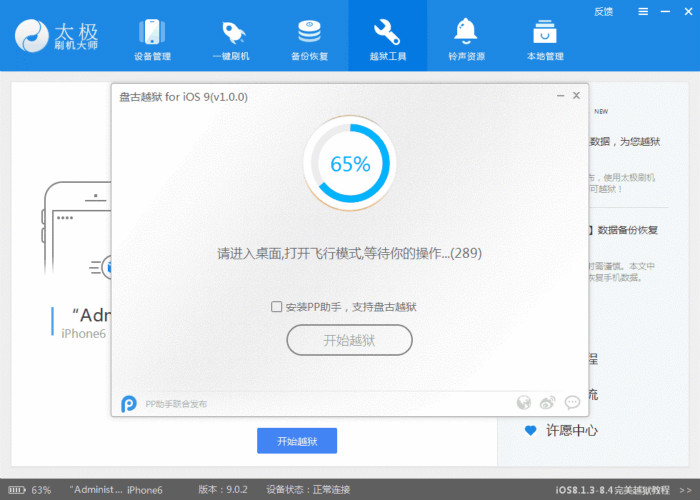Click the PP助手联合发布 text
The width and height of the screenshot is (700, 500).
point(176,404)
